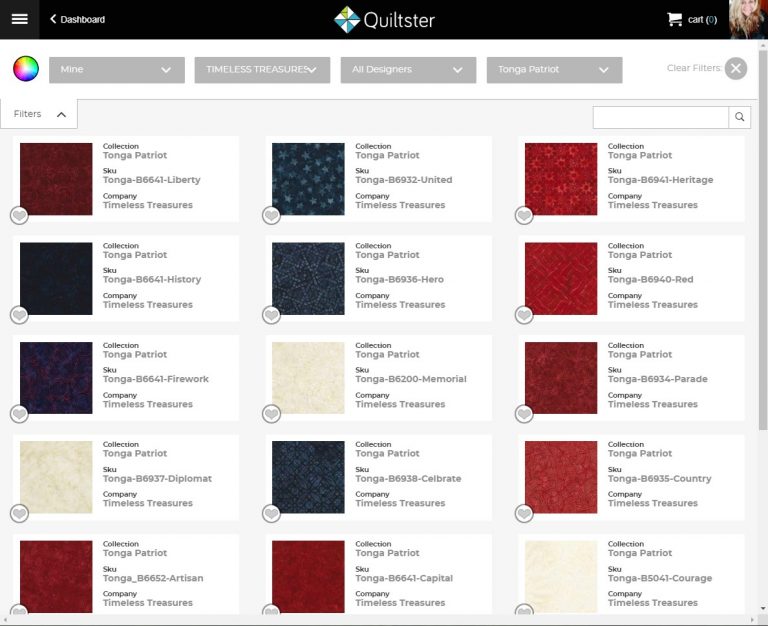Click the Tonga_B6652-Artisan SKU text

click(153, 578)
